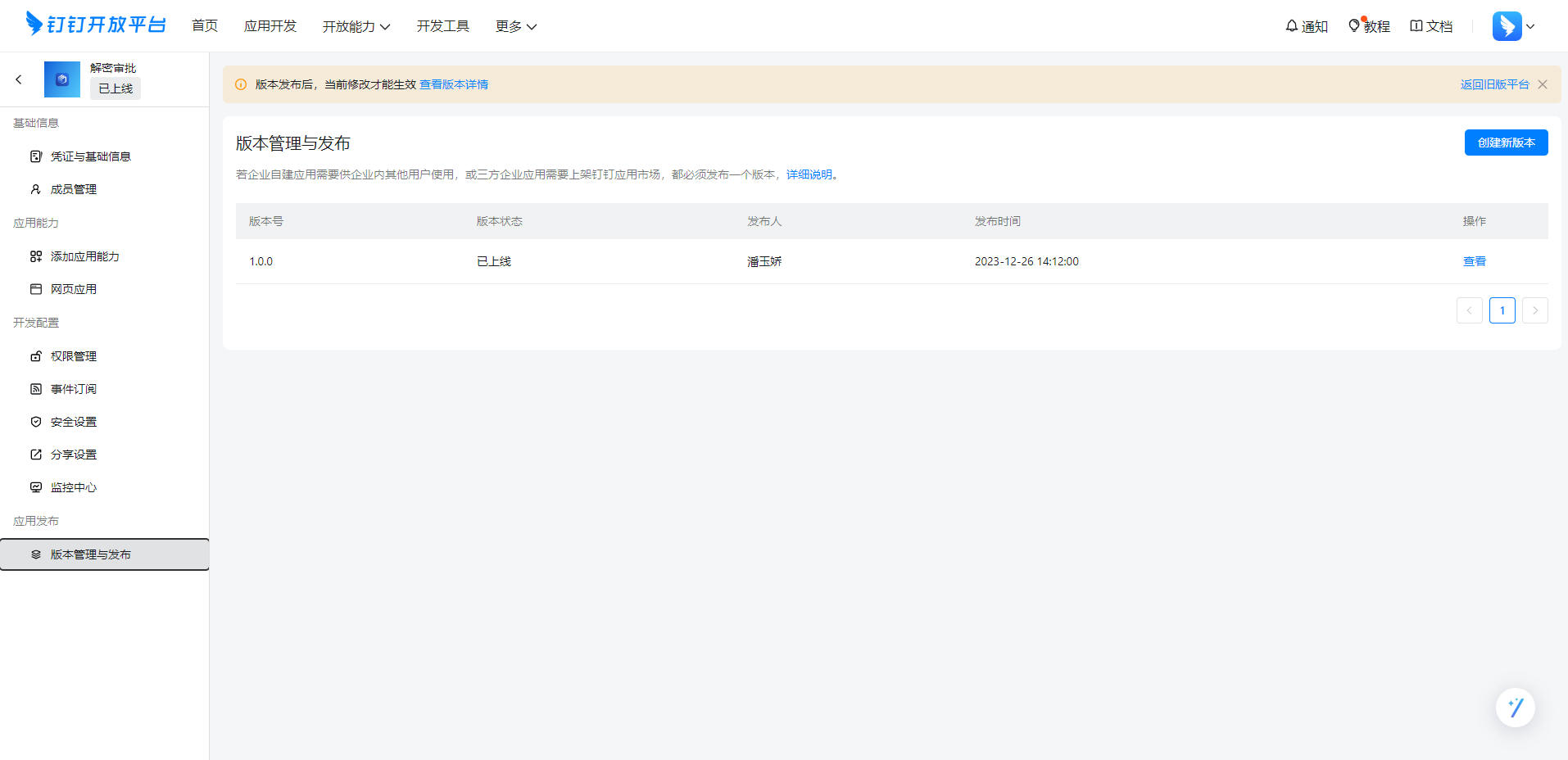
Task: Select 权限管理 in the sidebar
Action: 74,356
